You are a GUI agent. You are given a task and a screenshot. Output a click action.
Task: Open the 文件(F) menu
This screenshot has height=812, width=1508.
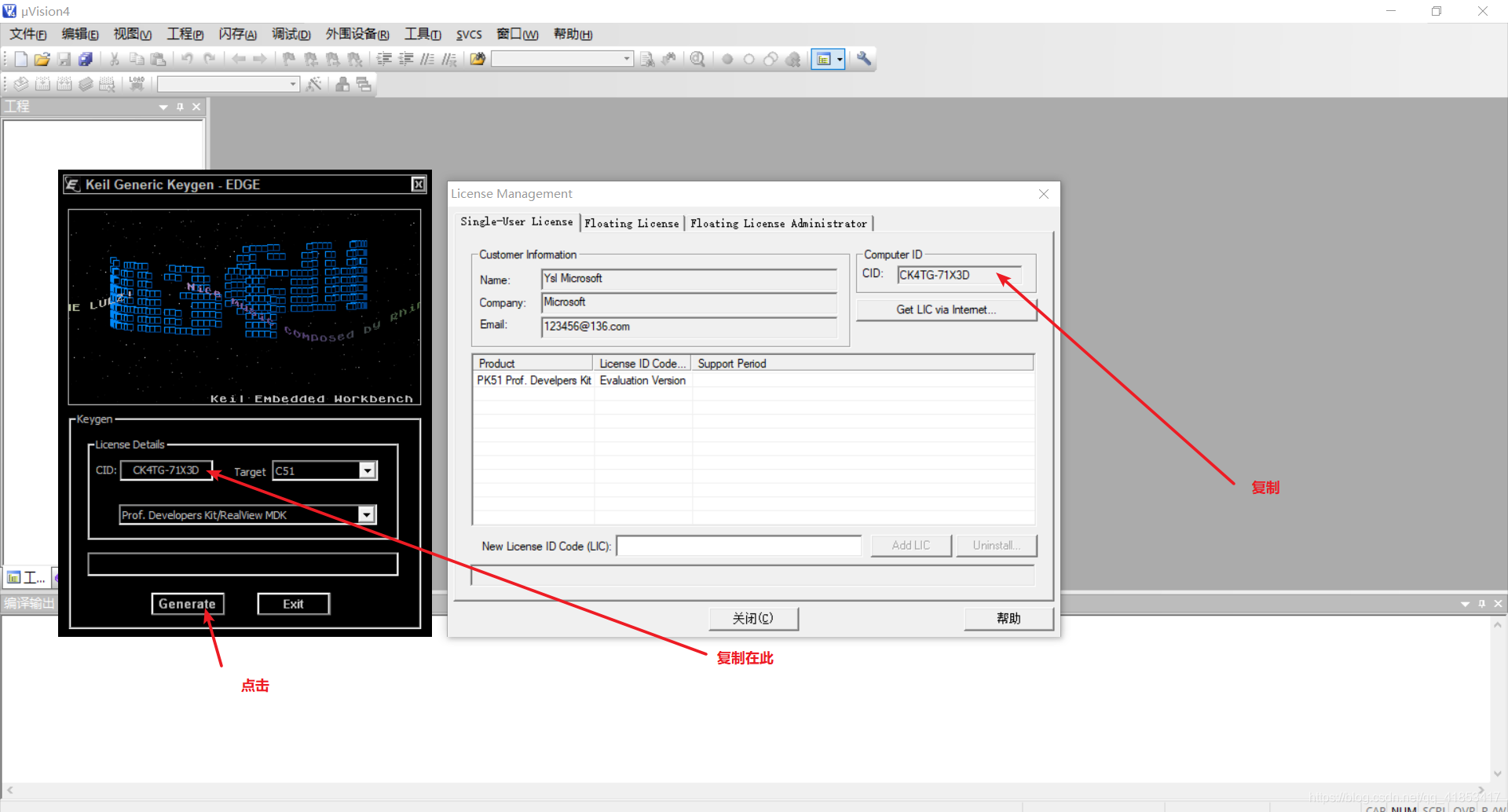point(28,34)
